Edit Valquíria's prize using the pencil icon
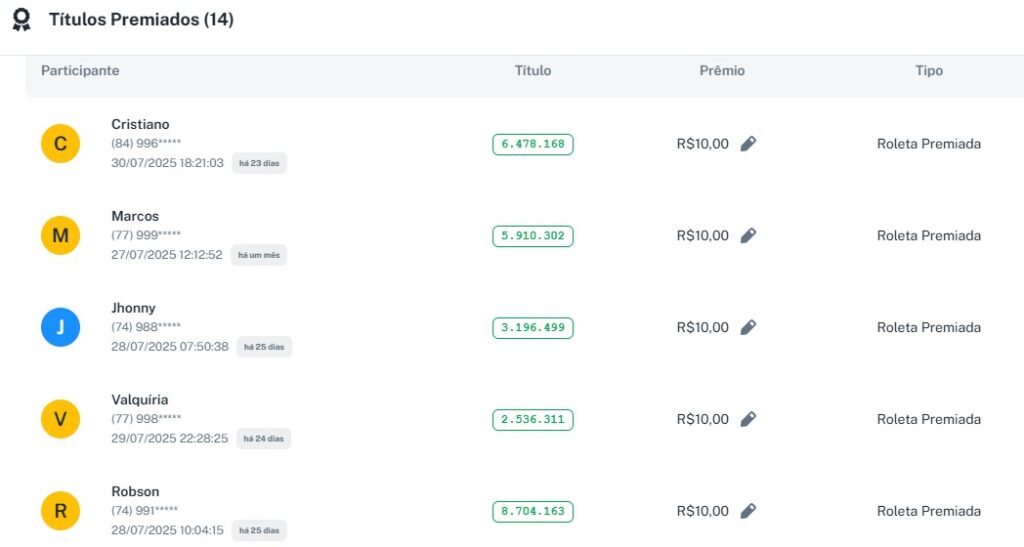 748,420
